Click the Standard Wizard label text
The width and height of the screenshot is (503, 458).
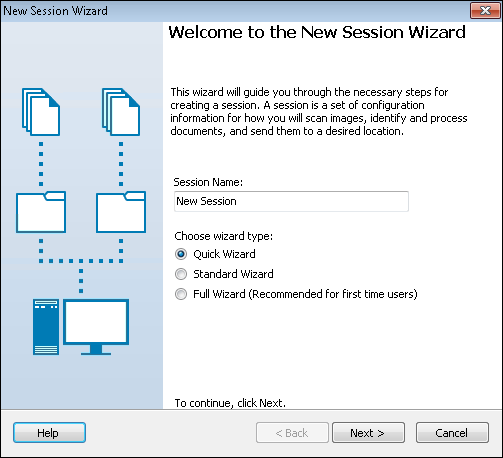coord(233,274)
